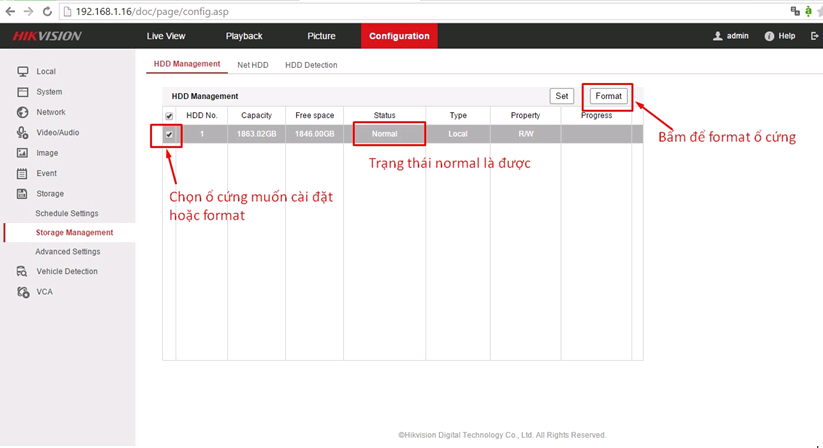Collapse the Storage section in sidebar
Viewport: 823px width, 448px height.
point(49,194)
